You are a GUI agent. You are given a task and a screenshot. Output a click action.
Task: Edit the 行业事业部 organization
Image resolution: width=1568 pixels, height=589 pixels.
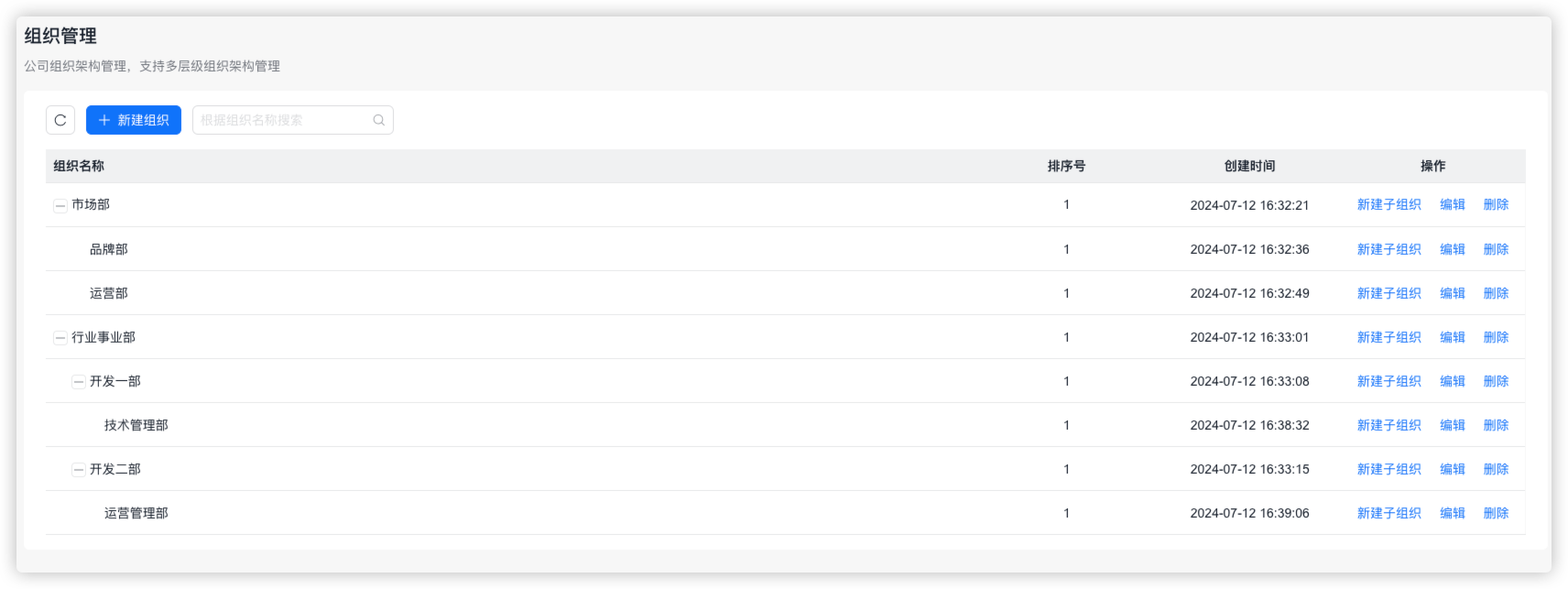(1452, 337)
